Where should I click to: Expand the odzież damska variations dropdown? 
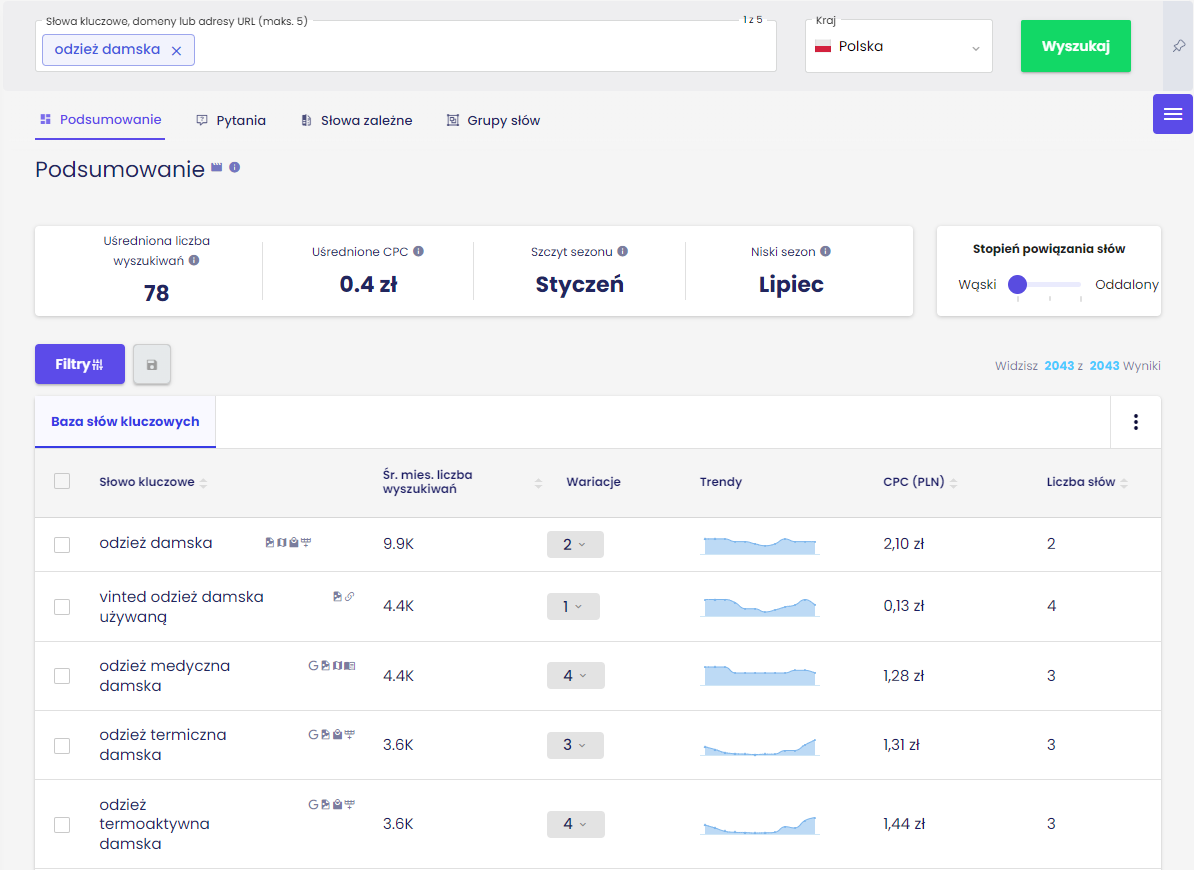click(575, 544)
